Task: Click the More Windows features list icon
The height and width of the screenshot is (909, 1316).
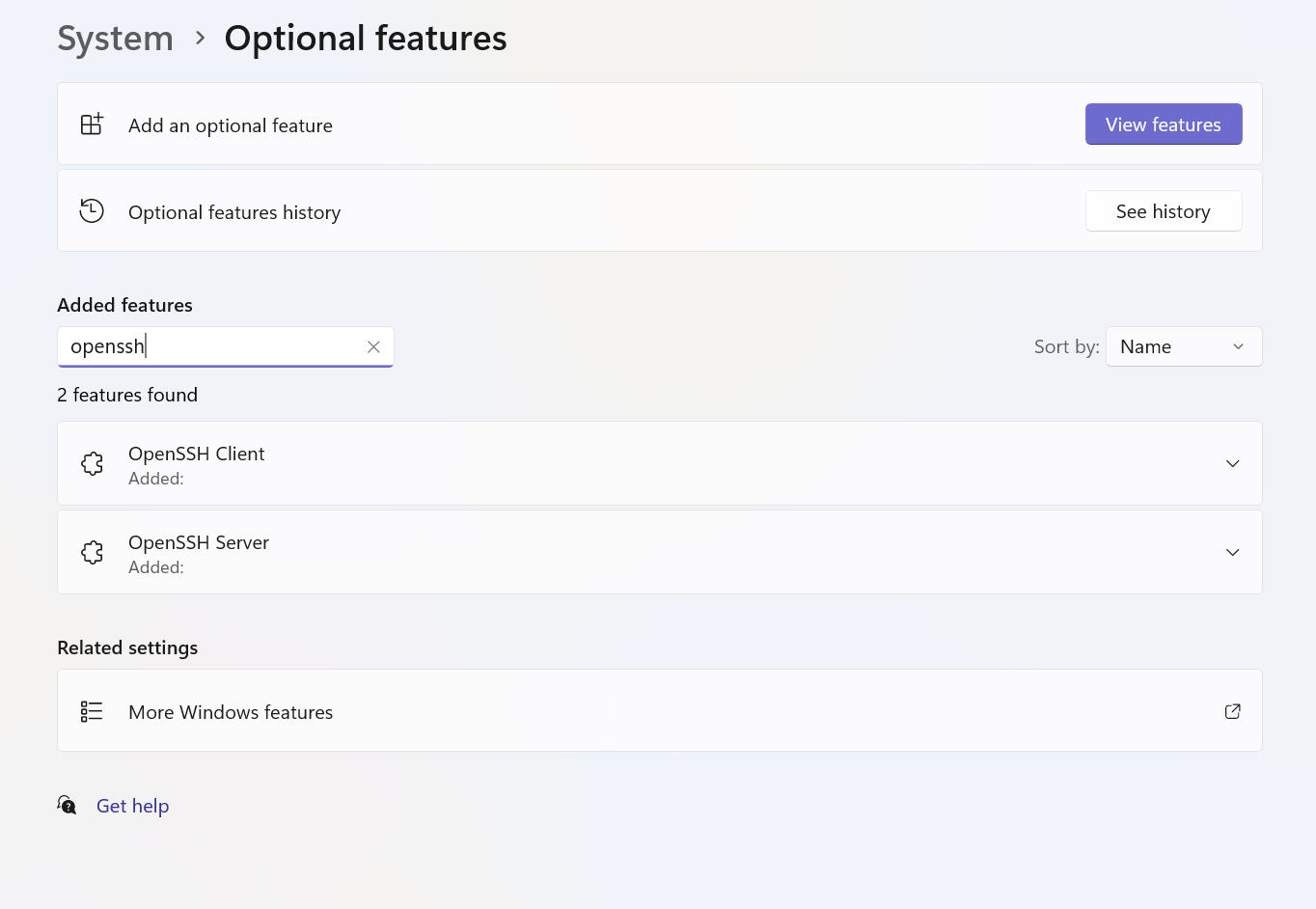Action: (92, 711)
